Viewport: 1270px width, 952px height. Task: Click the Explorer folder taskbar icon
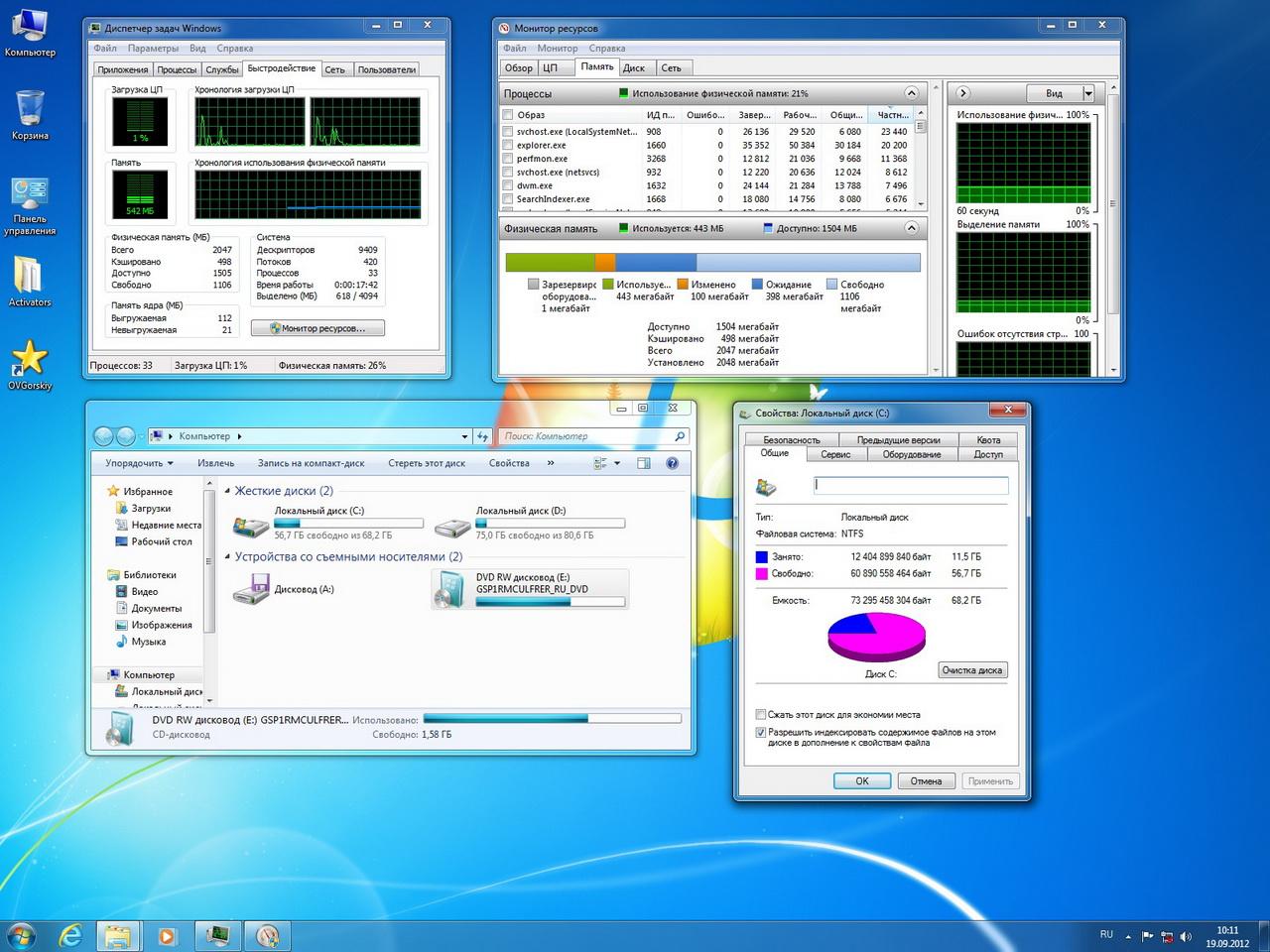(117, 934)
